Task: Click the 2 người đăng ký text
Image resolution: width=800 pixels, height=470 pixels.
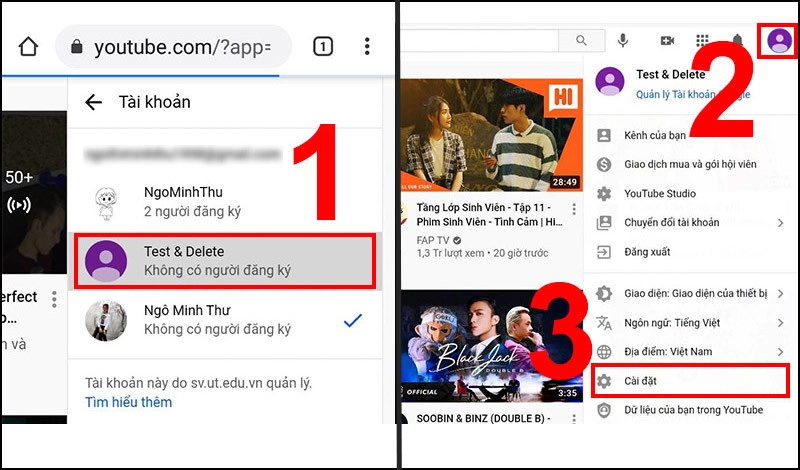Action: 192,211
